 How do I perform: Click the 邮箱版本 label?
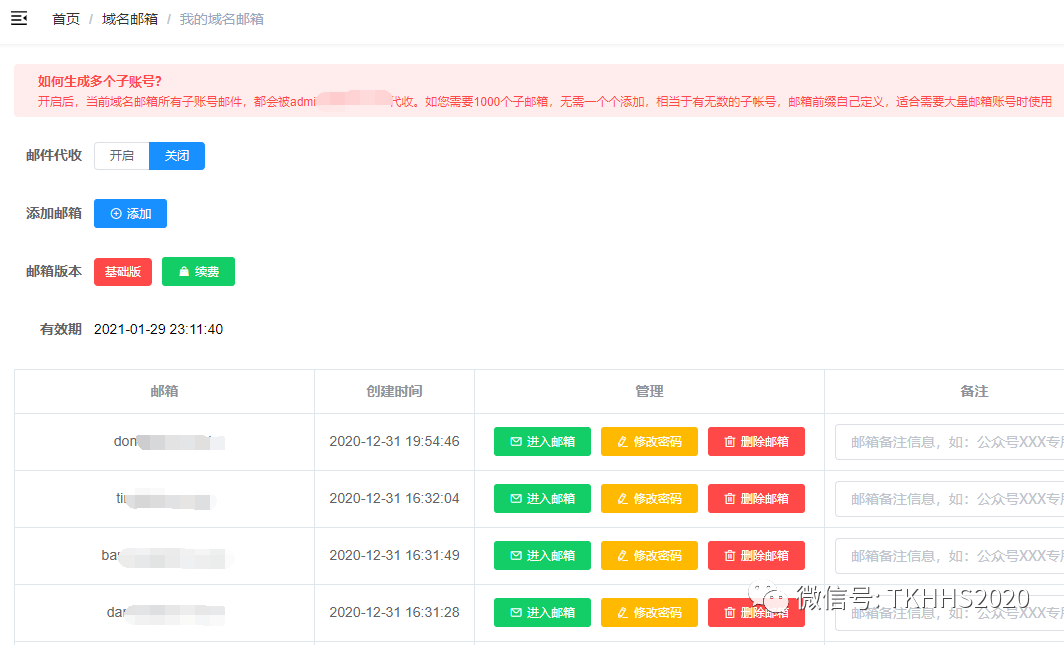tap(54, 271)
